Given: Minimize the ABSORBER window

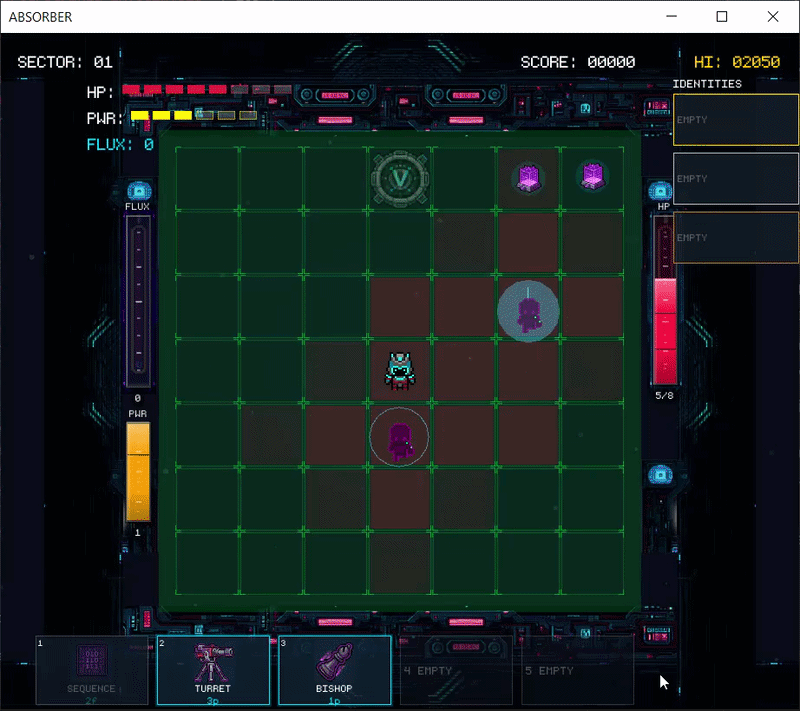Looking at the screenshot, I should (671, 17).
